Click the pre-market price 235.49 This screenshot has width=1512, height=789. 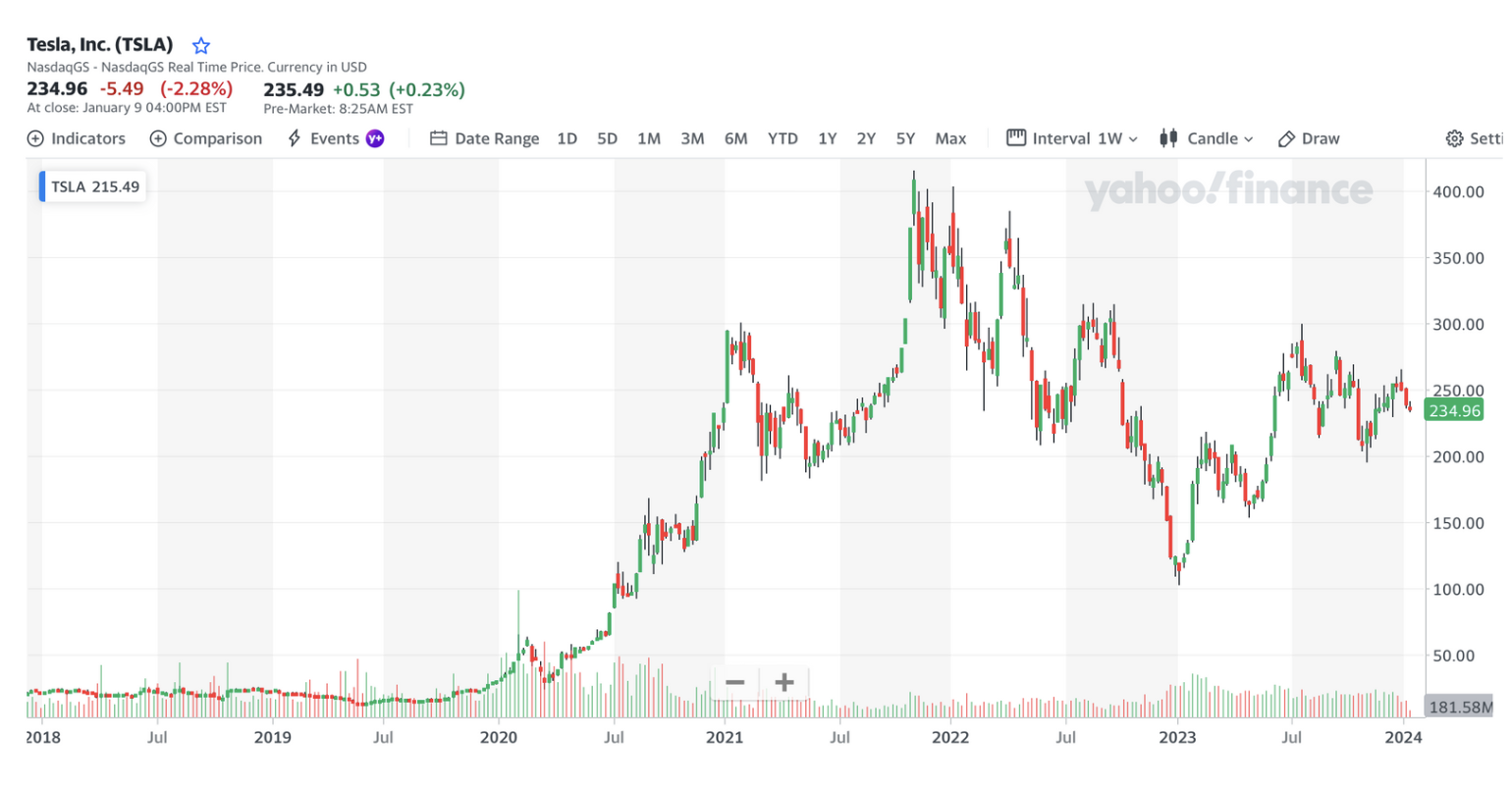(294, 89)
